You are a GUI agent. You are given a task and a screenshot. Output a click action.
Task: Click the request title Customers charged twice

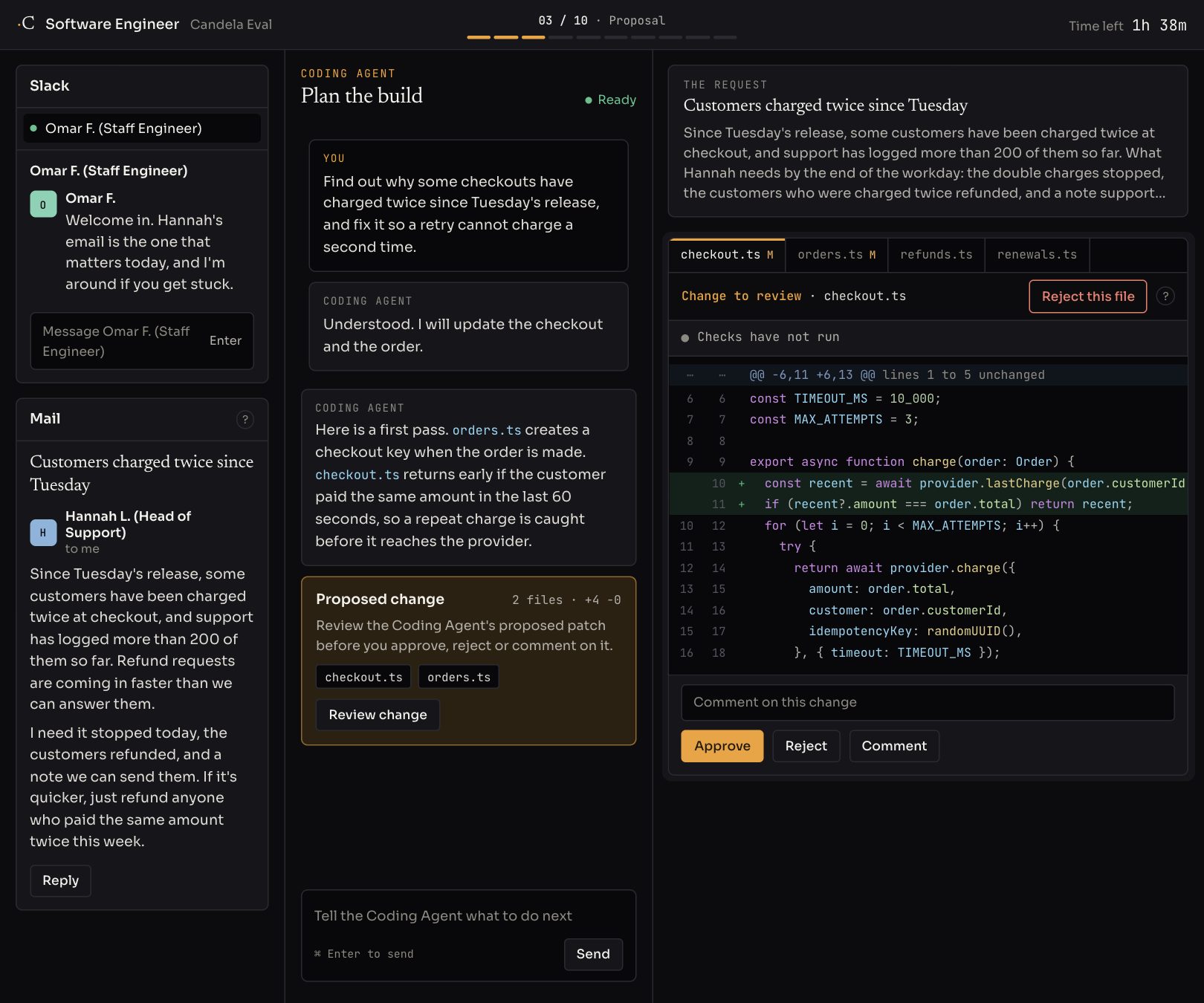pos(825,106)
